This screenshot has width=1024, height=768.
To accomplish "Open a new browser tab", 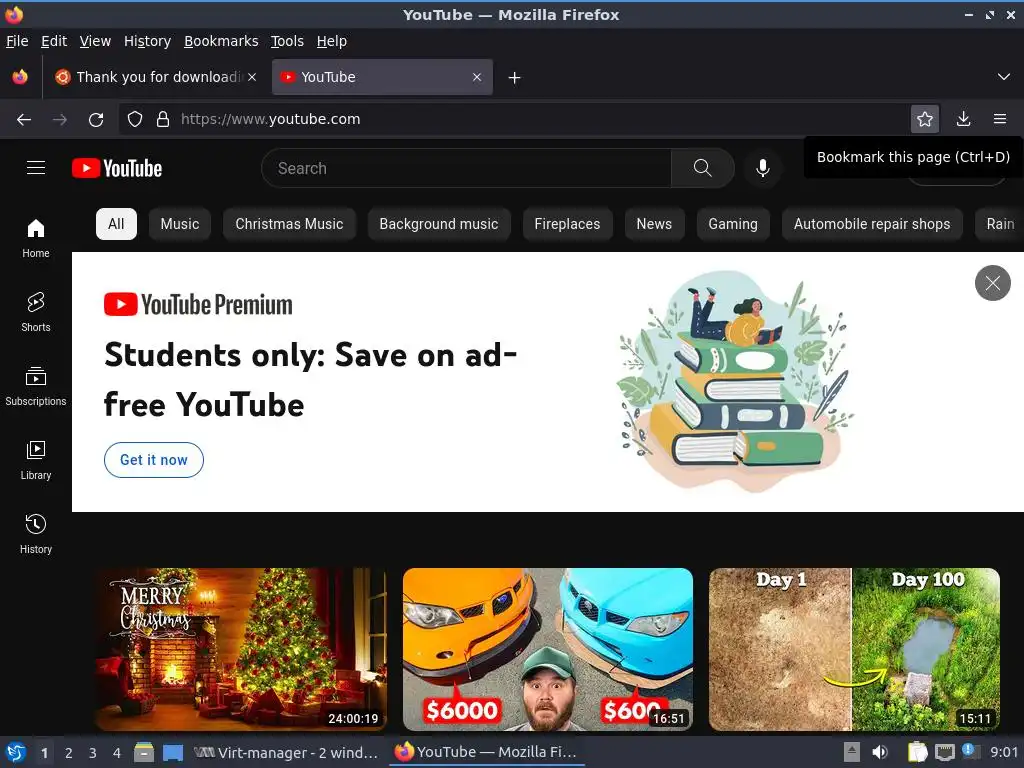I will tap(515, 78).
